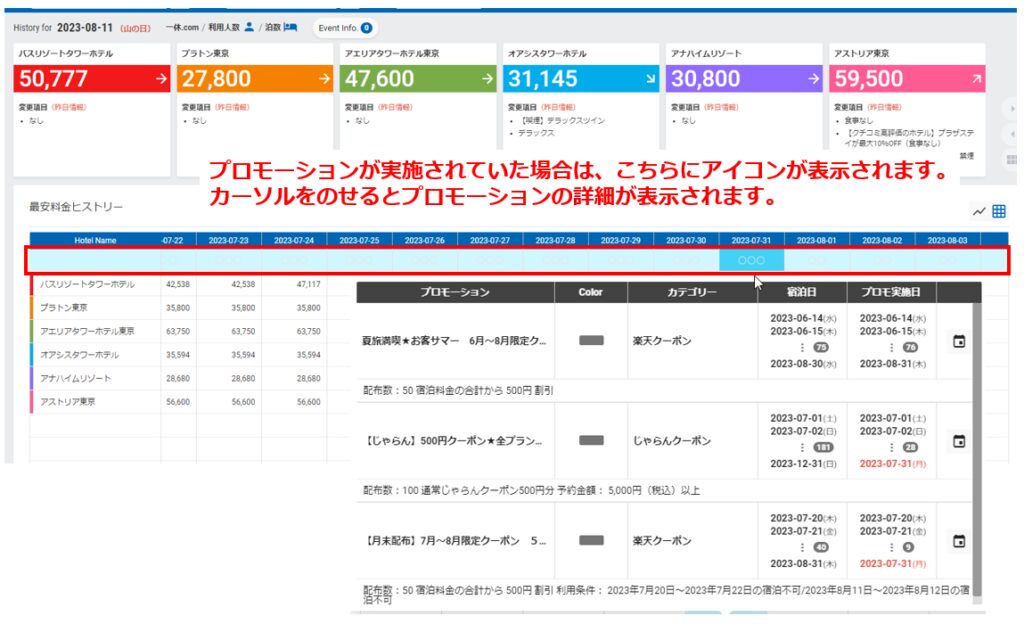Expand 75 more dates in 夏旅満喫 宿泊日

coord(822,347)
